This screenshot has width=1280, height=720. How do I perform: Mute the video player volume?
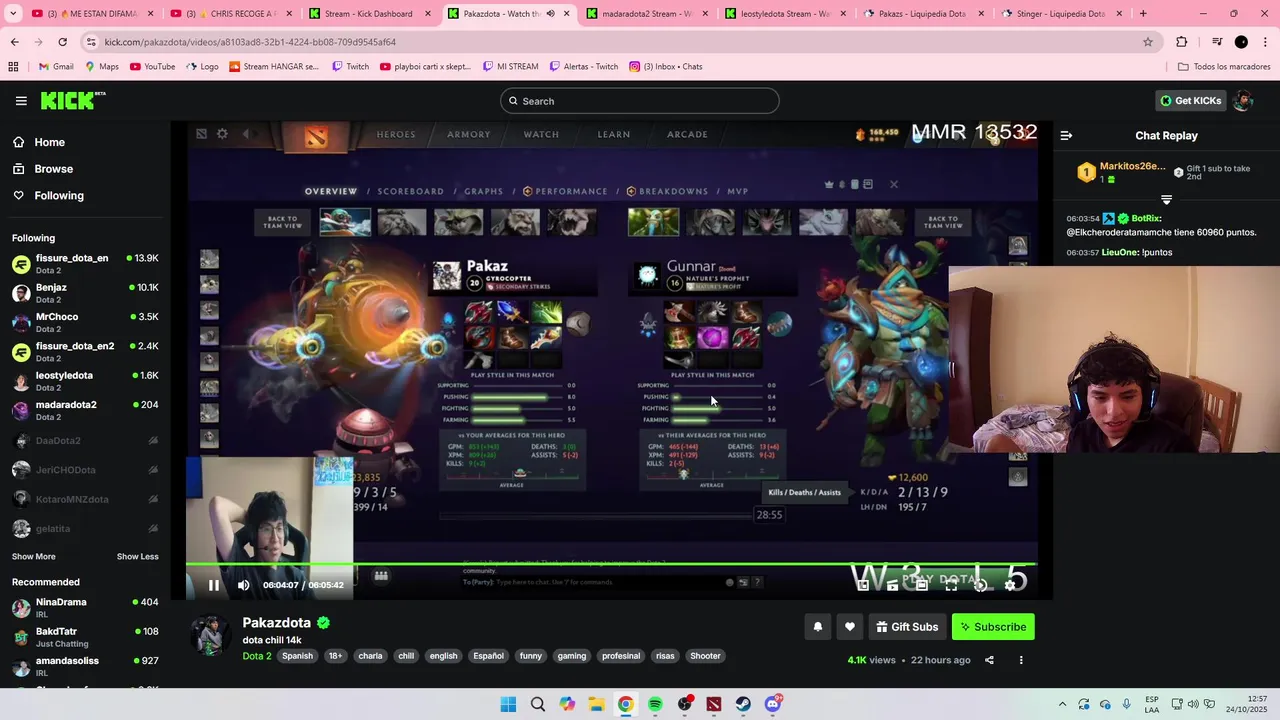(x=244, y=585)
